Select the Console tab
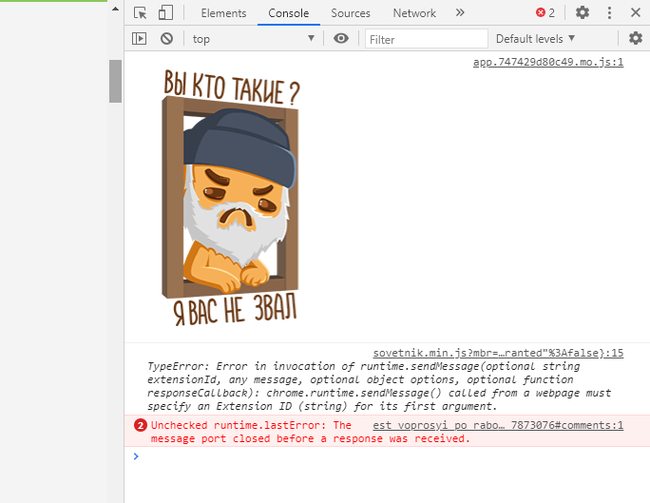 [x=289, y=13]
